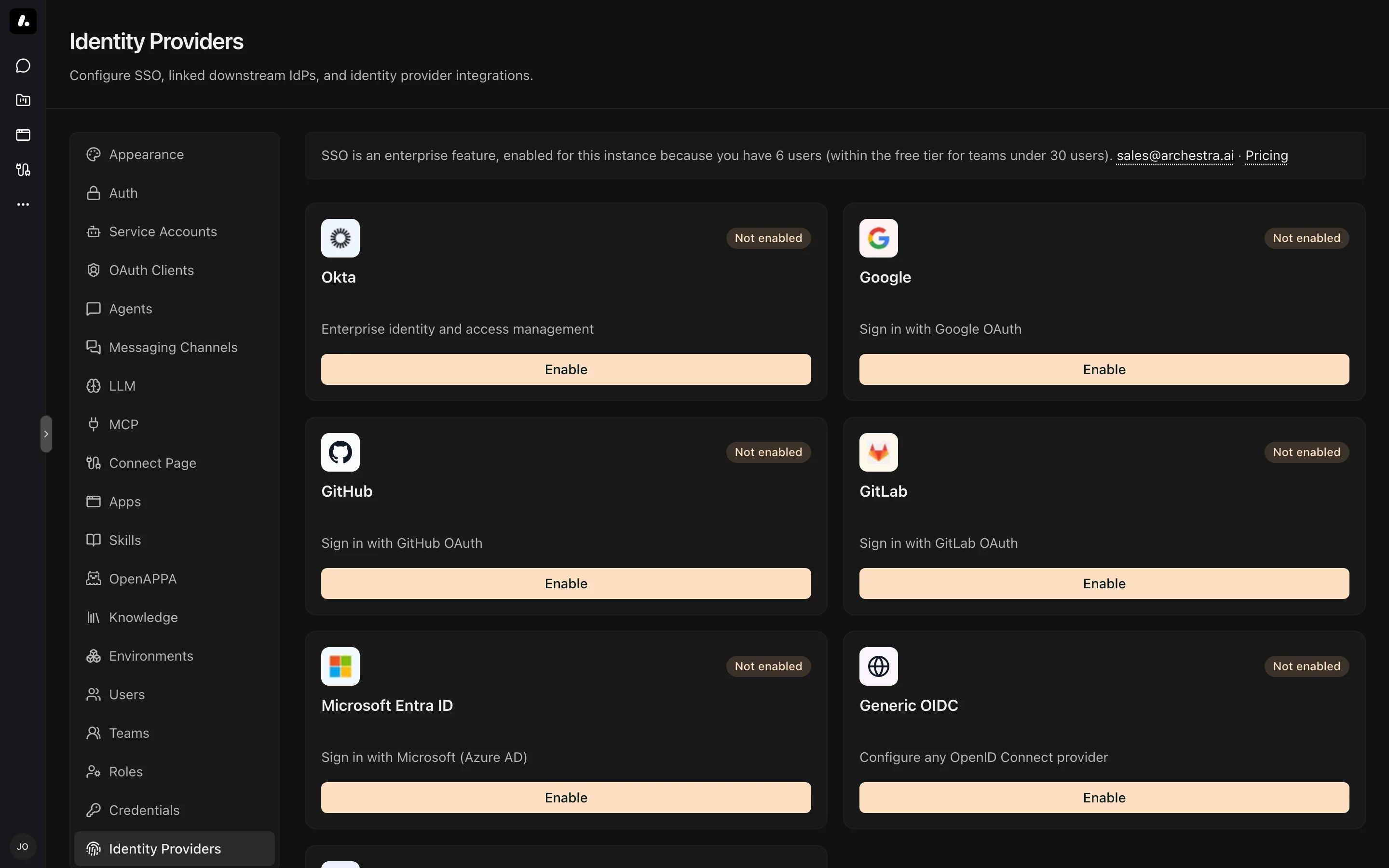Click the Okta provider logo
The width and height of the screenshot is (1389, 868).
click(340, 238)
